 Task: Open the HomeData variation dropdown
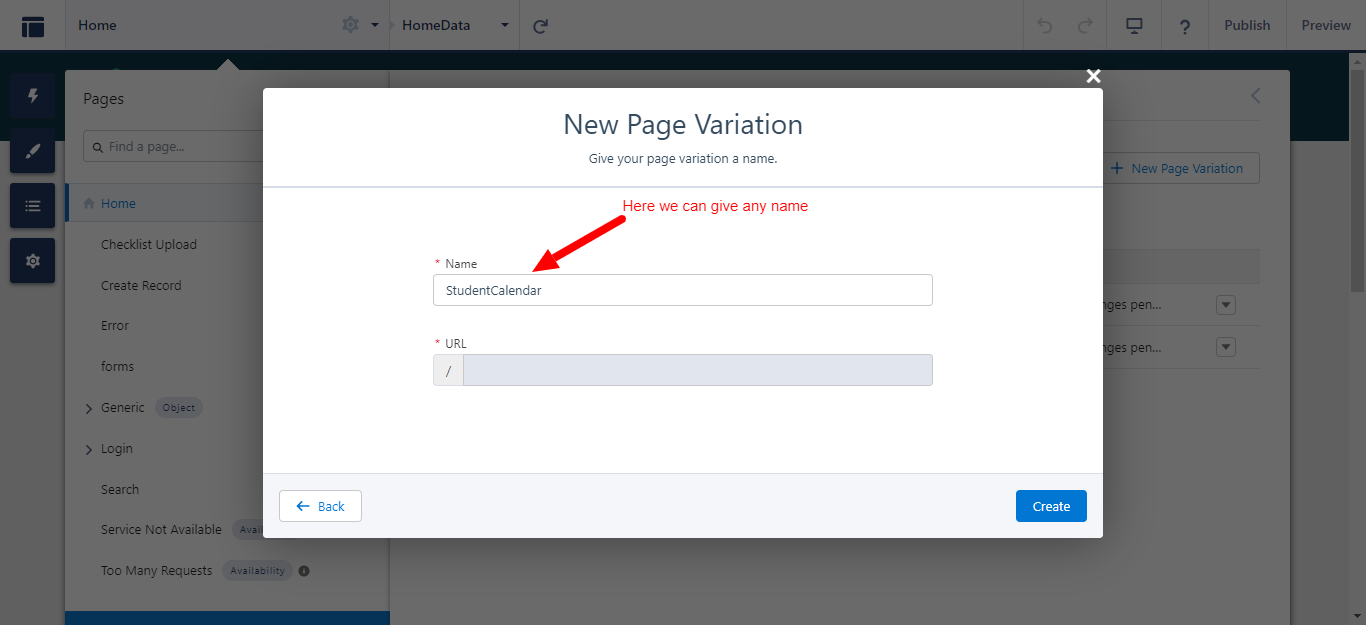[x=504, y=26]
